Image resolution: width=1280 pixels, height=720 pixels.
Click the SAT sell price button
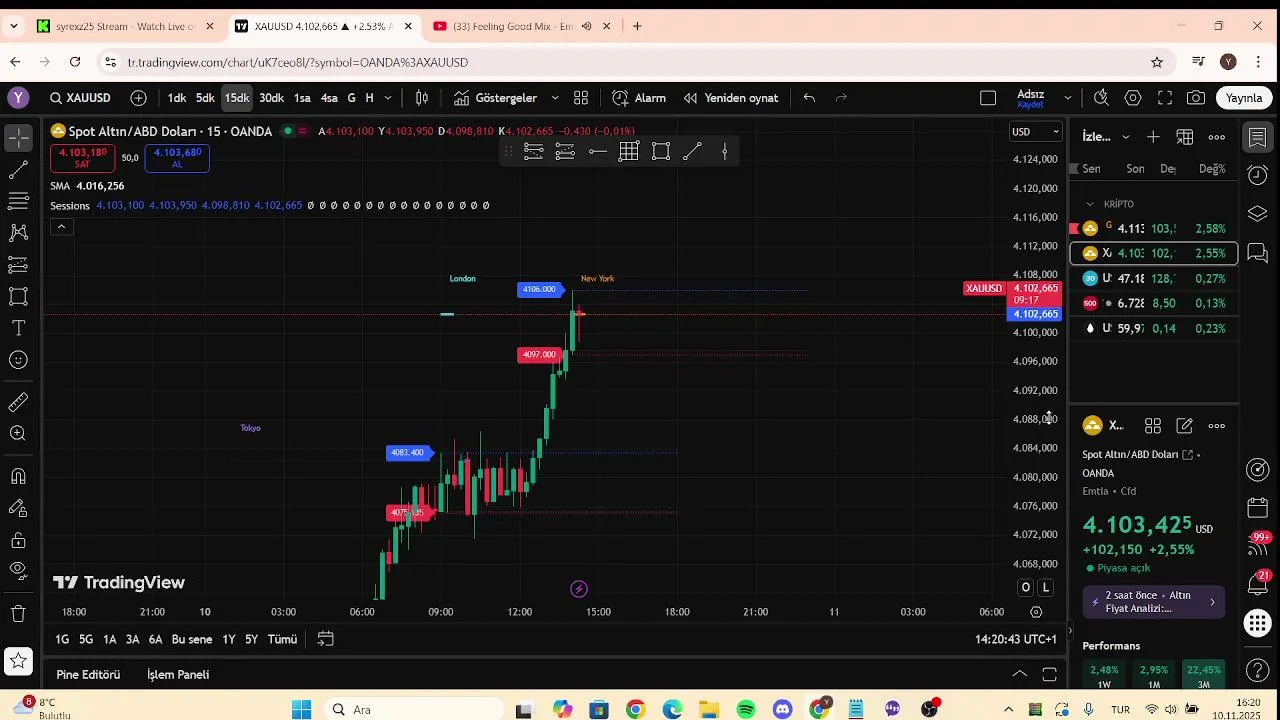tap(82, 158)
